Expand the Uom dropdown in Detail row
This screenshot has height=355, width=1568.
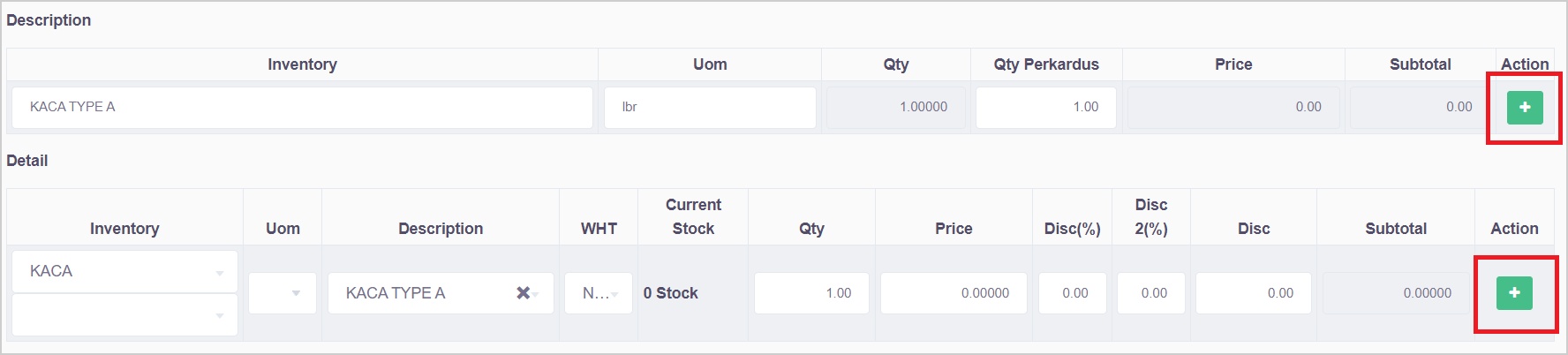pos(283,293)
